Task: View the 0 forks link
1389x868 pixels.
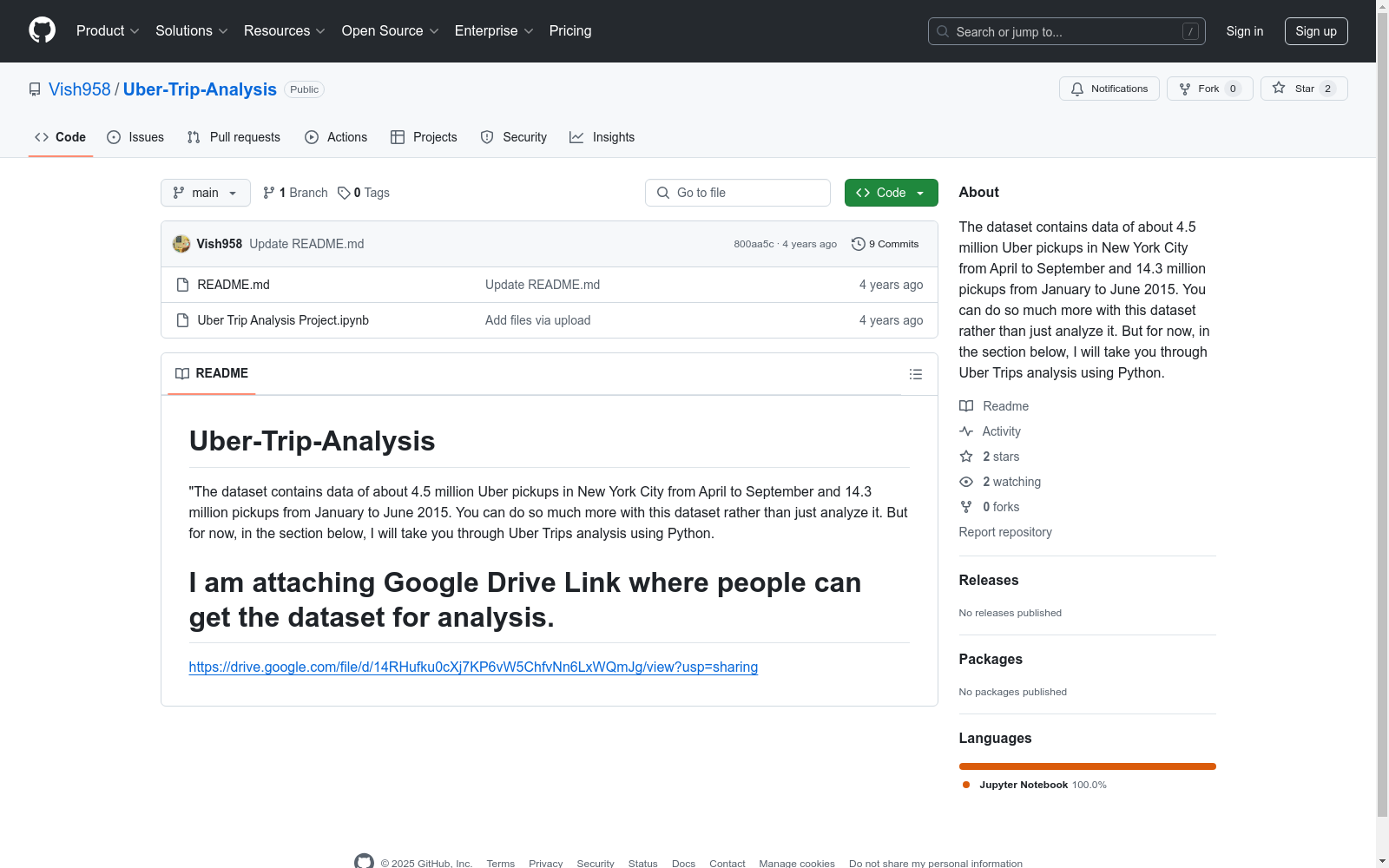Action: [990, 507]
